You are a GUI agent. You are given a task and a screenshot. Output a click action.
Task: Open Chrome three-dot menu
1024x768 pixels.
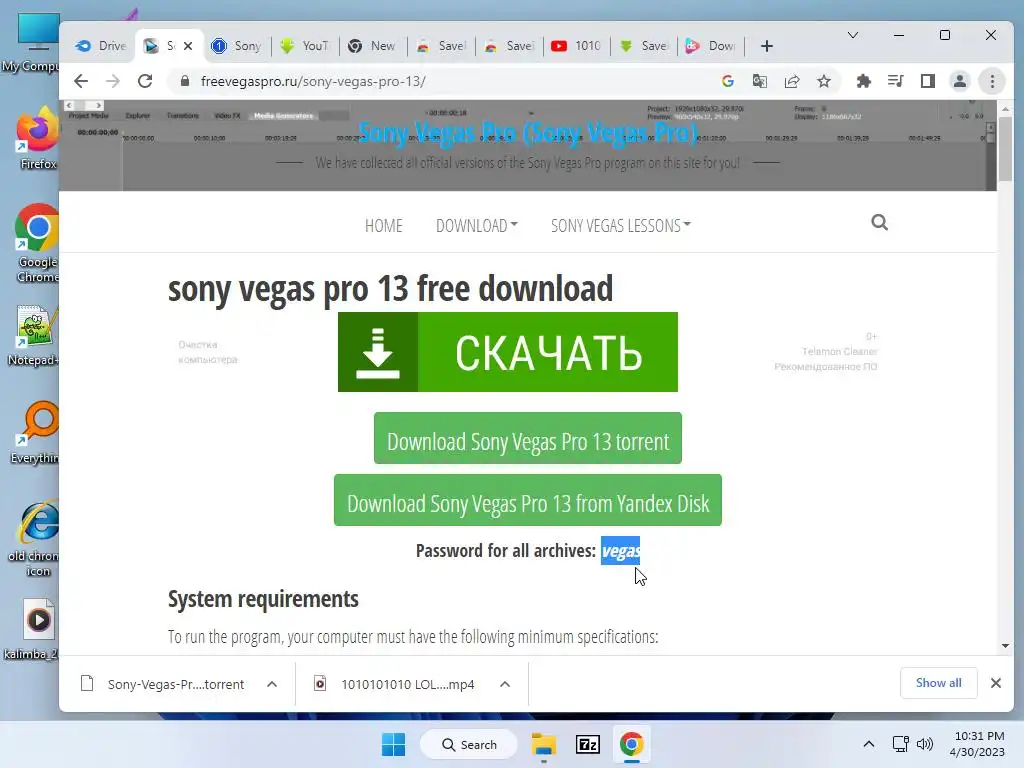coord(992,81)
